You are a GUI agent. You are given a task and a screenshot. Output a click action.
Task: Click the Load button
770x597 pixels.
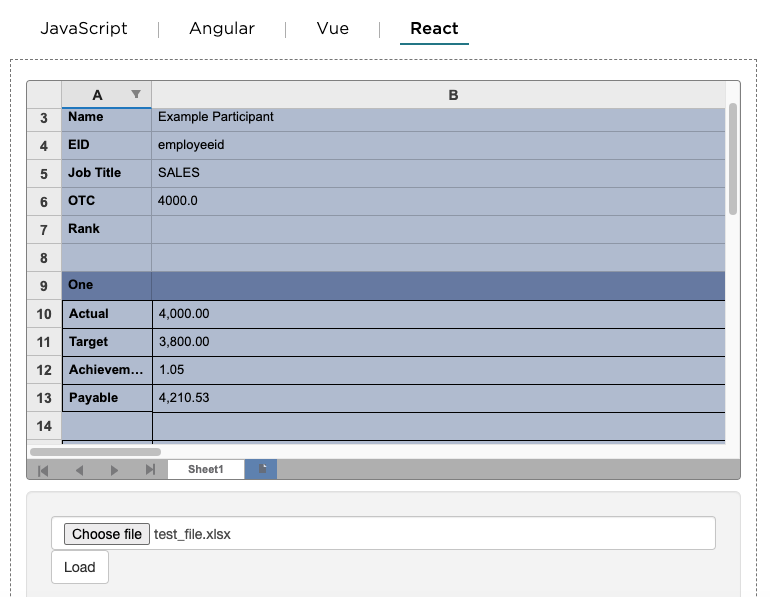point(80,567)
